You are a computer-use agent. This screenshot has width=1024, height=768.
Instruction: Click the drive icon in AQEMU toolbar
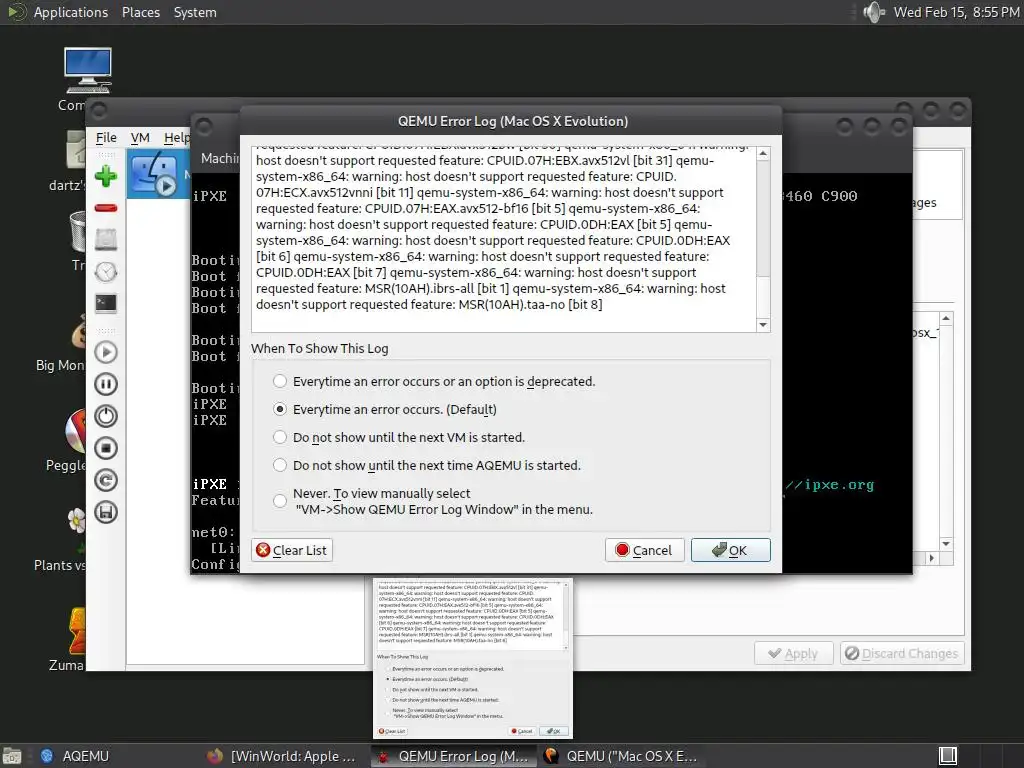[x=106, y=240]
